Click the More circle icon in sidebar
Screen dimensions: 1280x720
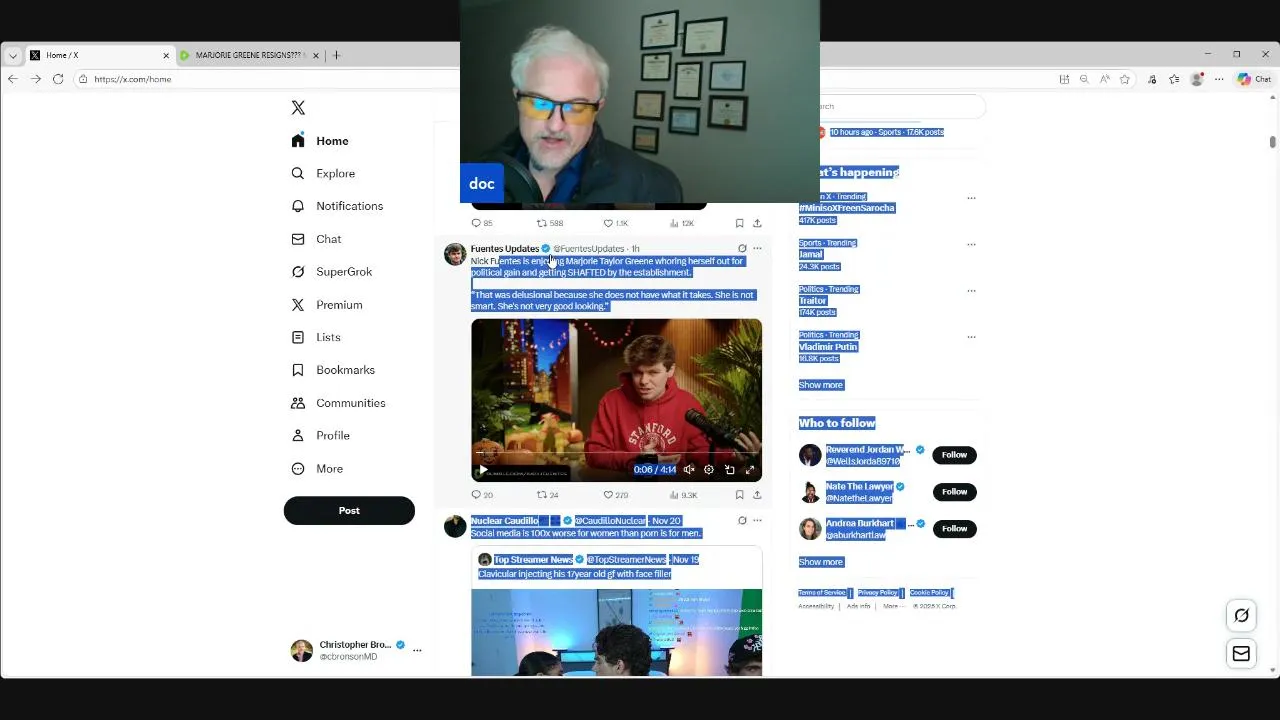pos(298,469)
